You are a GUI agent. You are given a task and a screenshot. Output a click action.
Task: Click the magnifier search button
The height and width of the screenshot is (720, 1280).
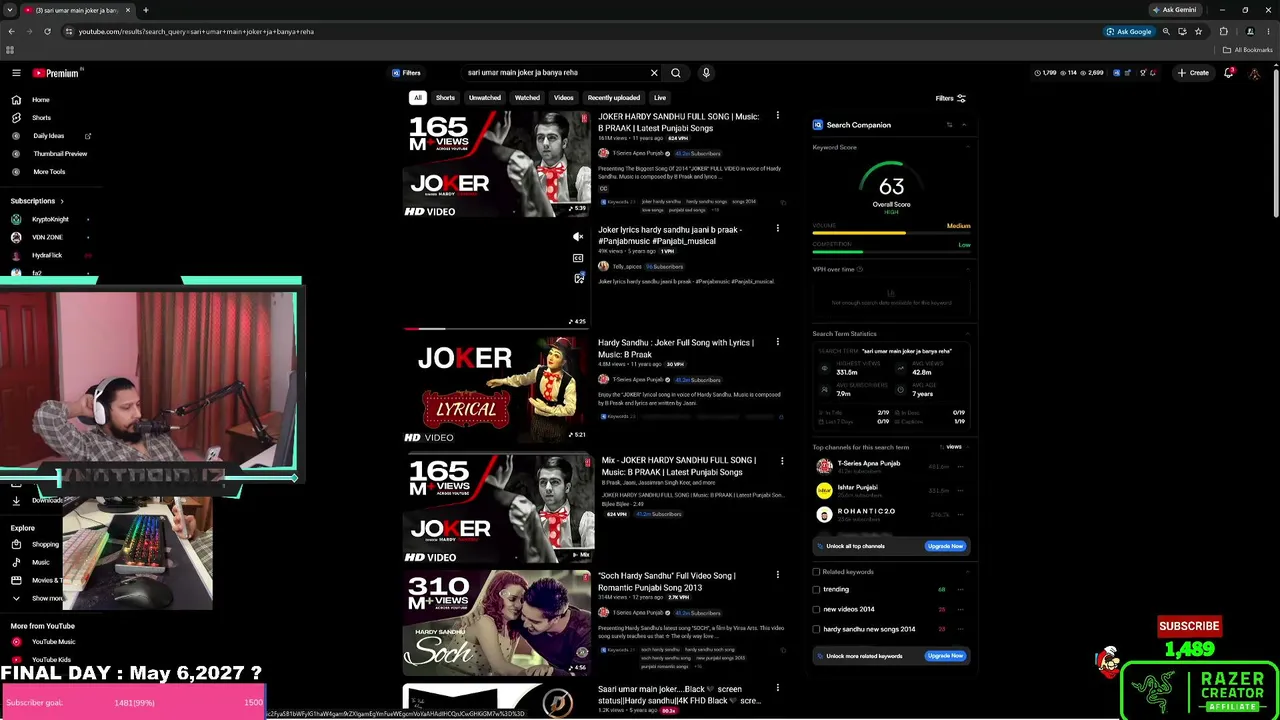[676, 73]
